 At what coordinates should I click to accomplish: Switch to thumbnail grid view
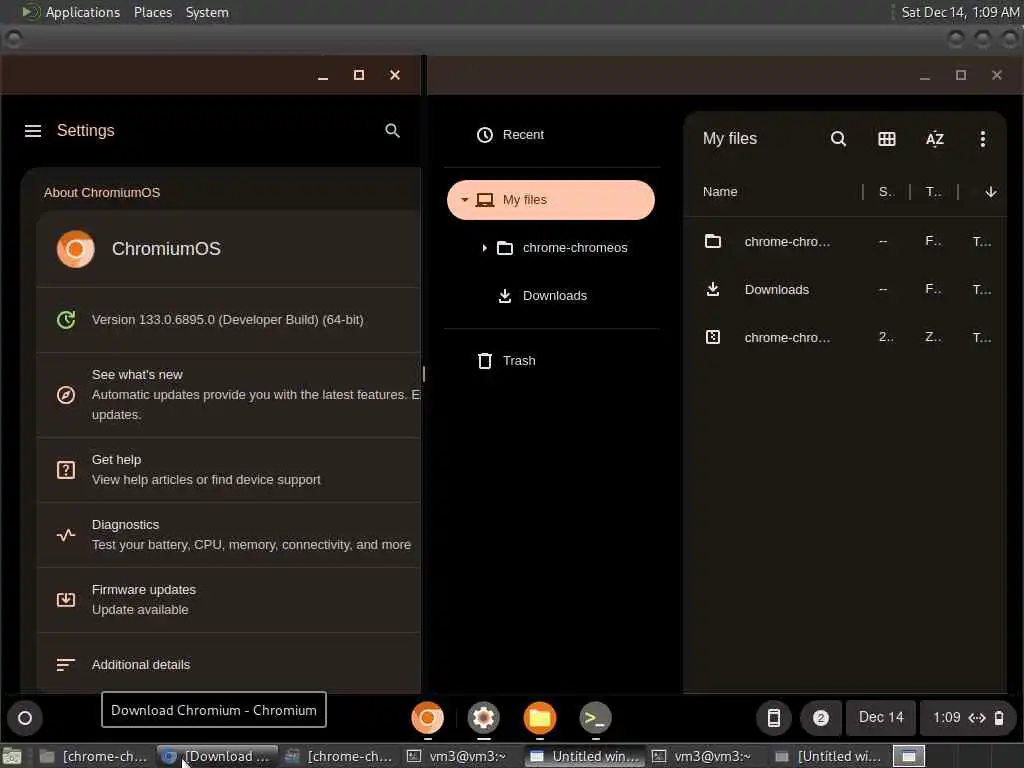(886, 138)
